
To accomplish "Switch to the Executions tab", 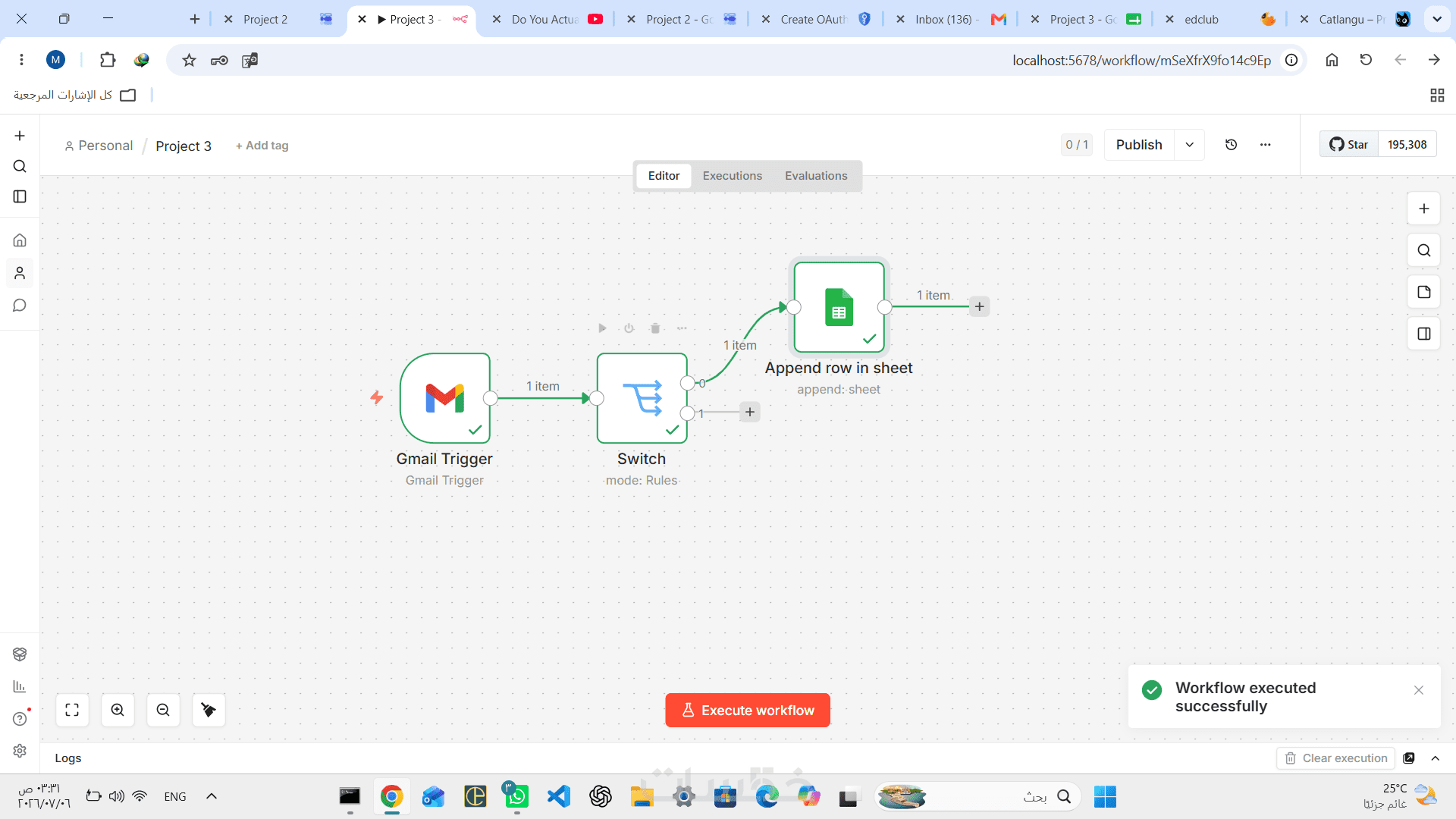I will pos(733,176).
